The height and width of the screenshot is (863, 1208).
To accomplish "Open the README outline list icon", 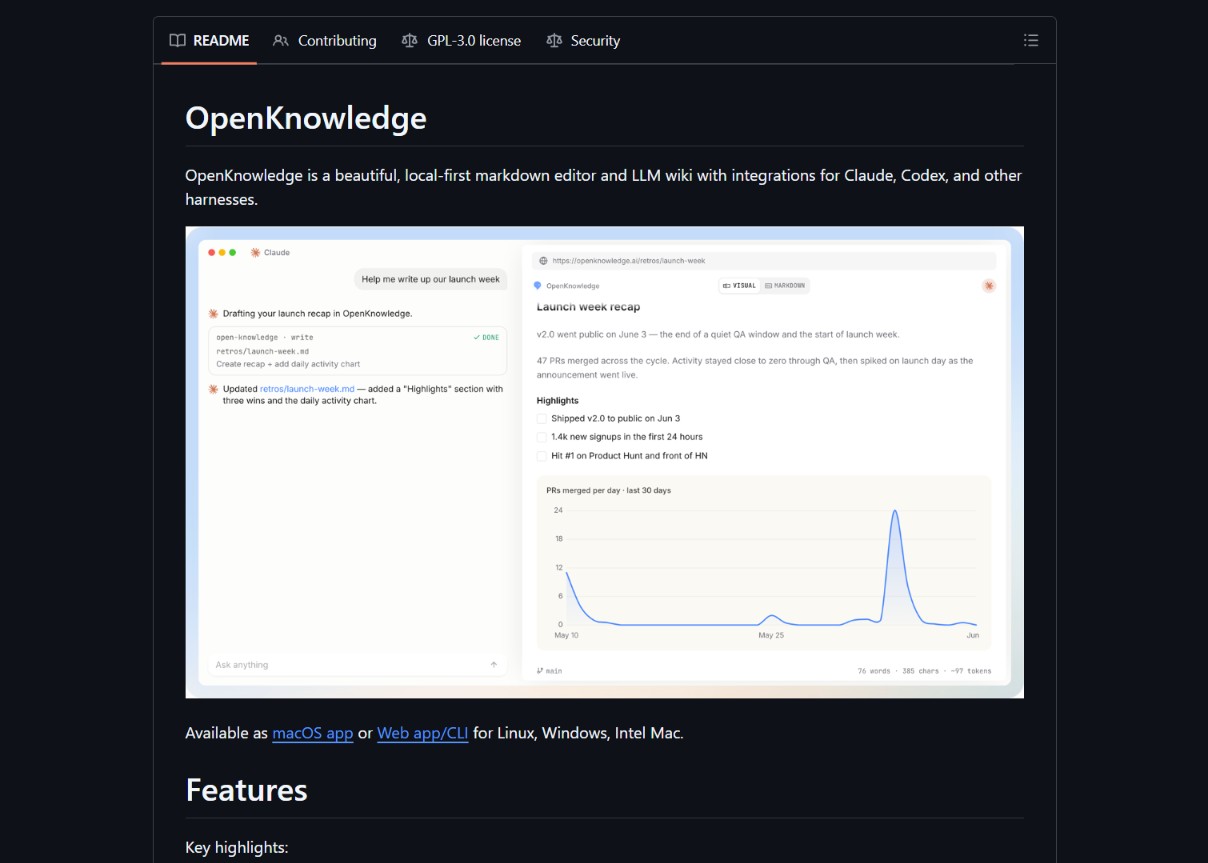I will [1031, 41].
